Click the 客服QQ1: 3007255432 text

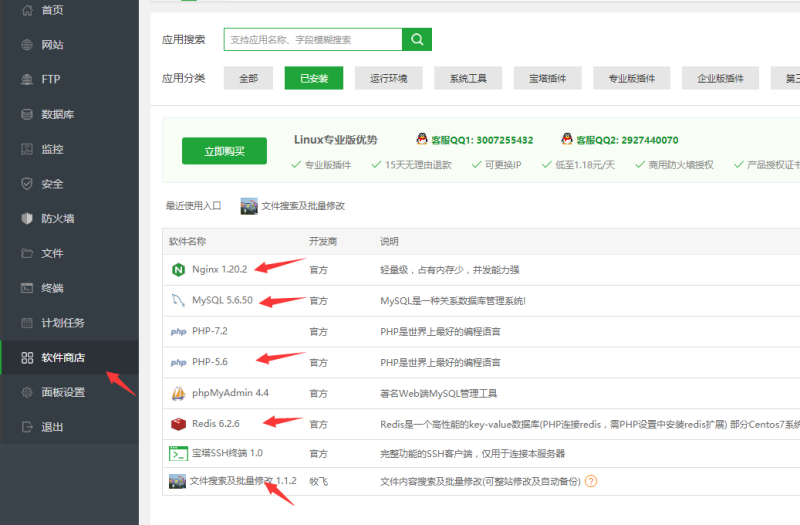point(482,140)
